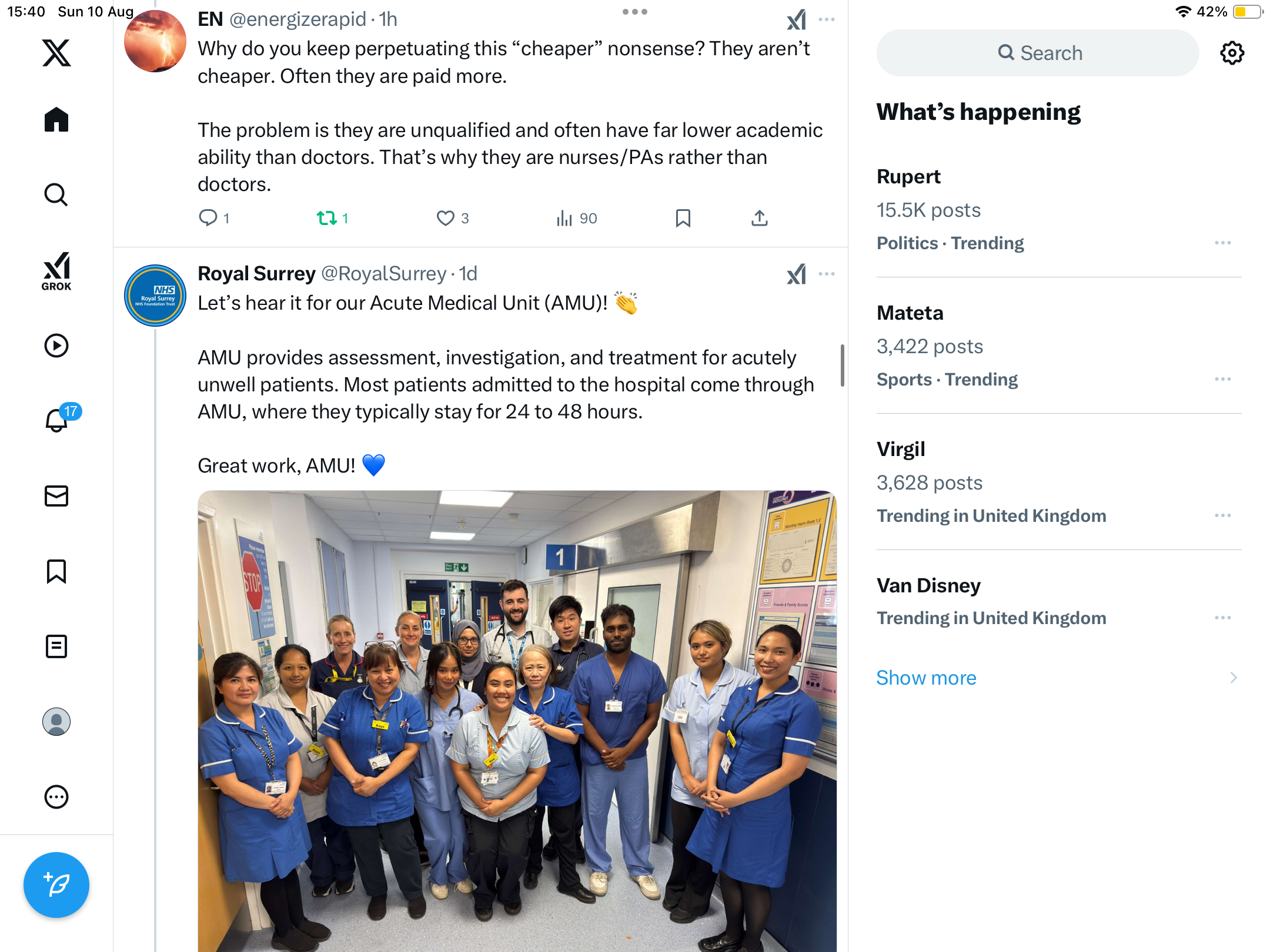
Task: Open the More circle menu in sidebar
Action: [x=56, y=797]
